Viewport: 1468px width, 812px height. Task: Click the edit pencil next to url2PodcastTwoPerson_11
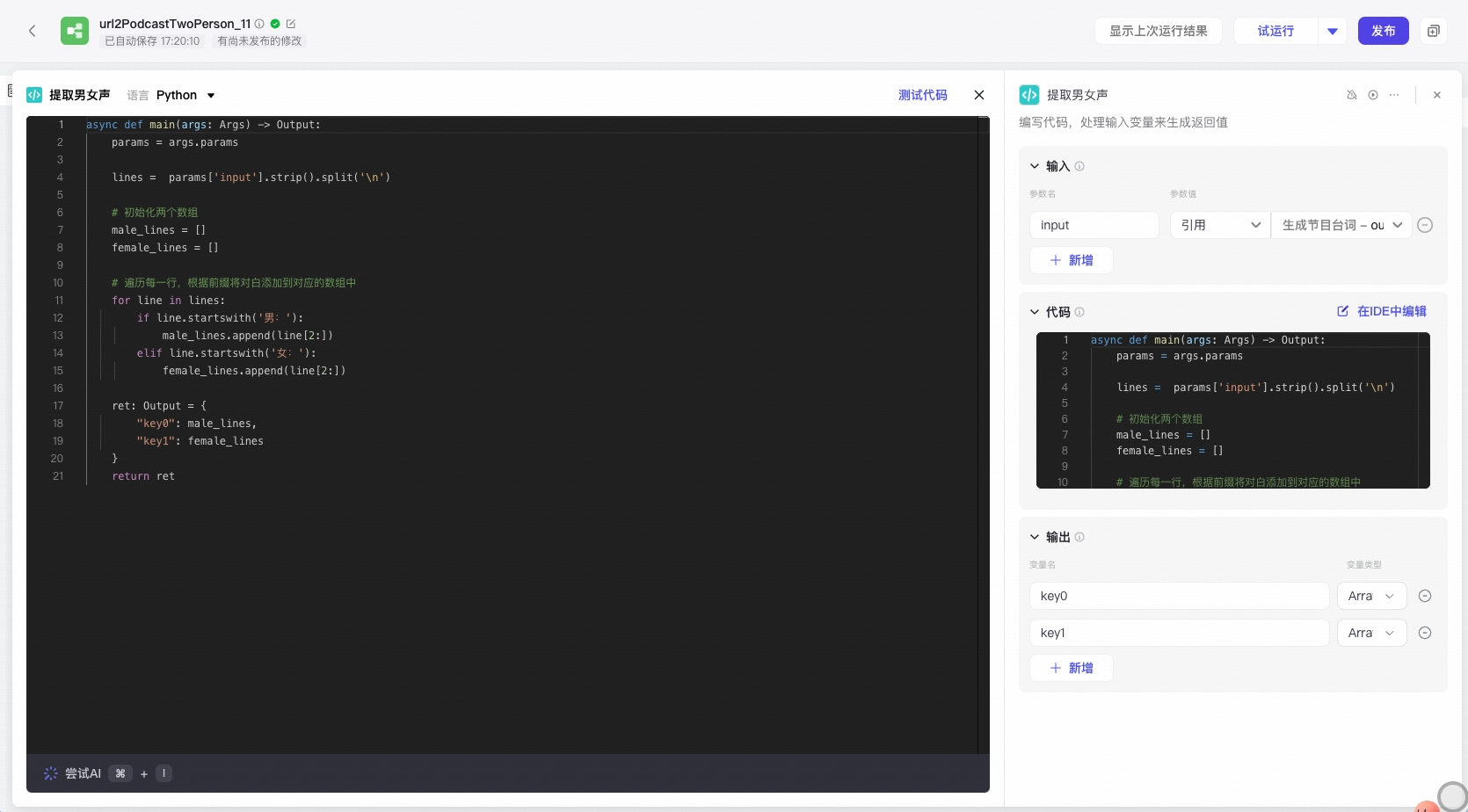pos(291,24)
